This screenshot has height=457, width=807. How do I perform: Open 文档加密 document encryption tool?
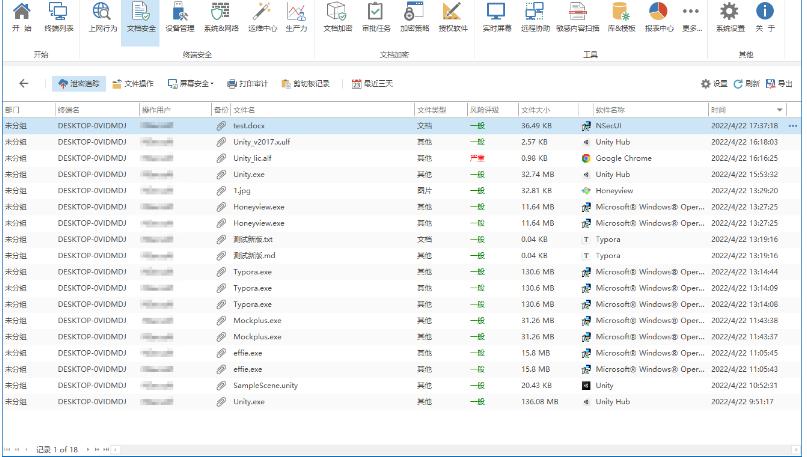[338, 17]
